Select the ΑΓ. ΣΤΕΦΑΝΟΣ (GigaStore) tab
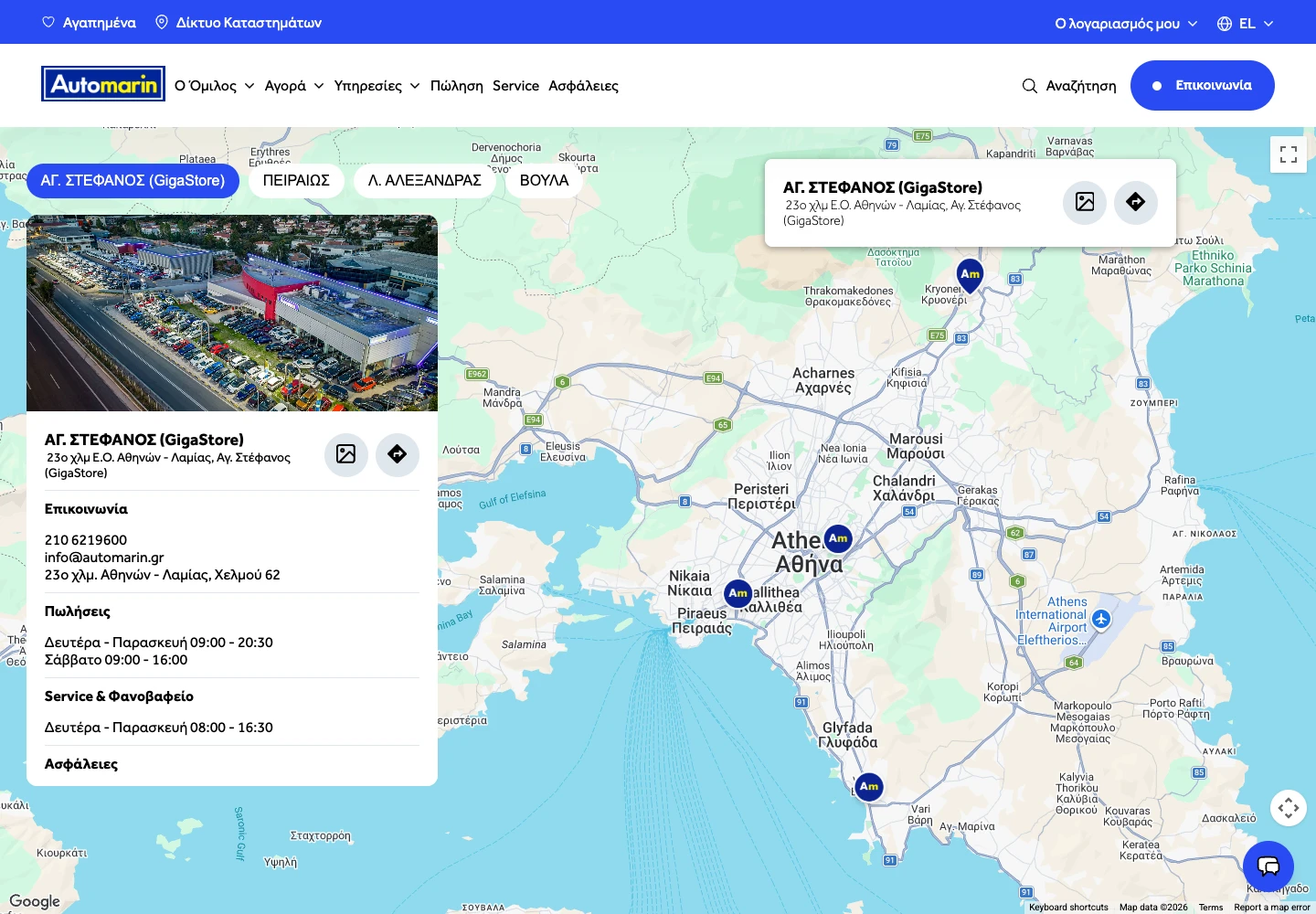The image size is (1316, 914). [133, 181]
